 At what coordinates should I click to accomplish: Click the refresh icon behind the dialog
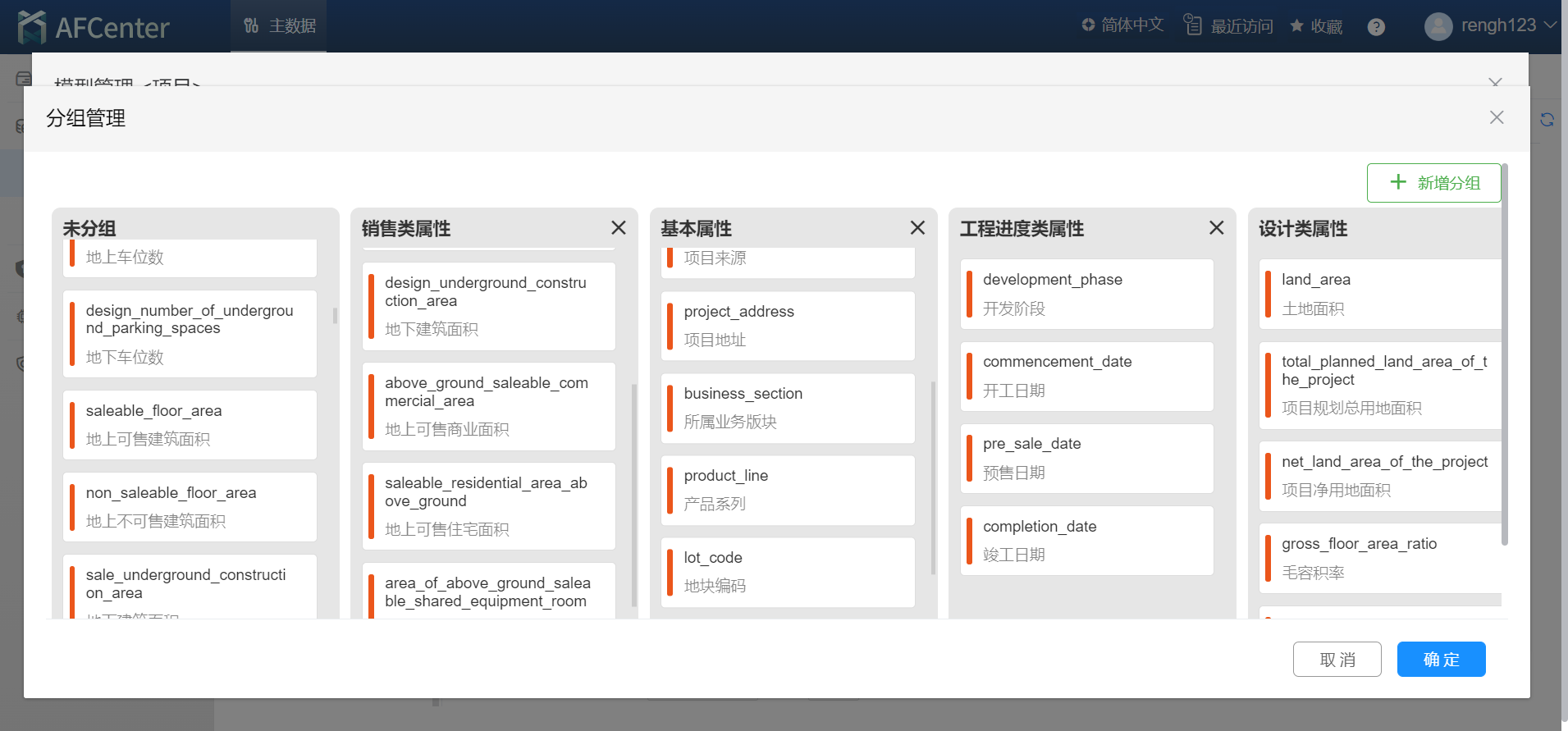[x=1547, y=120]
